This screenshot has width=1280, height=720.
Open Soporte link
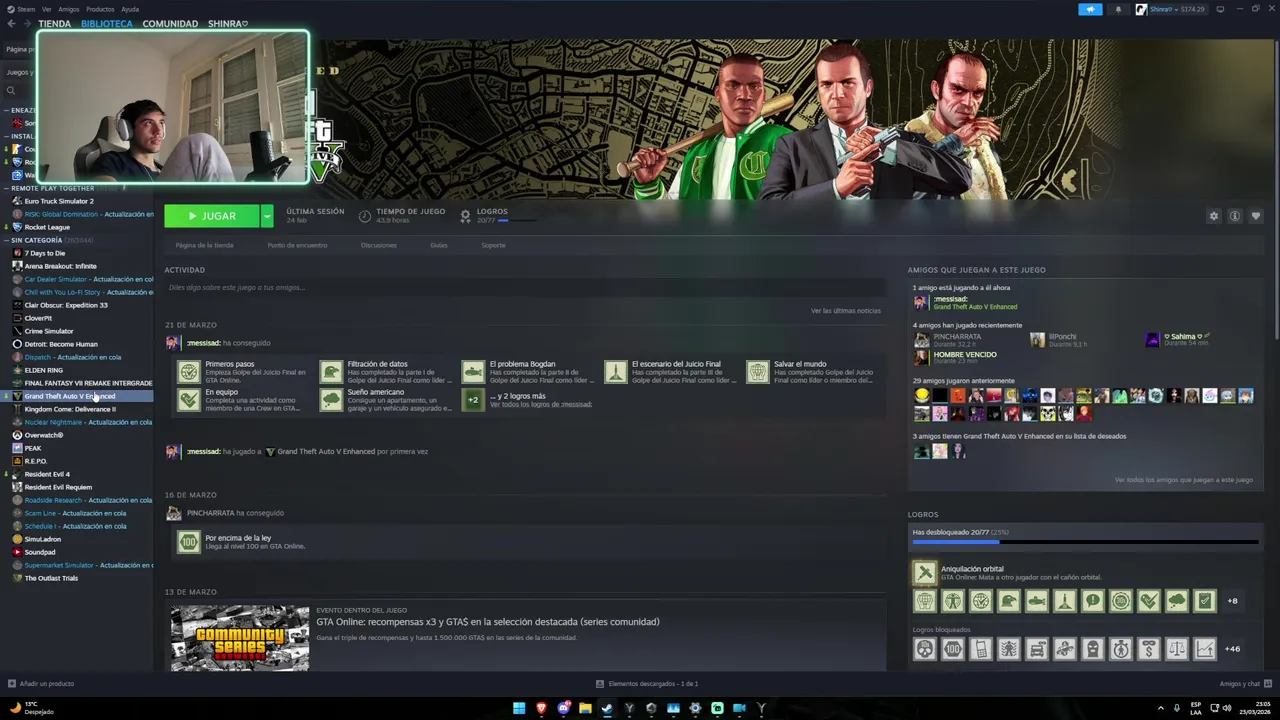click(493, 245)
